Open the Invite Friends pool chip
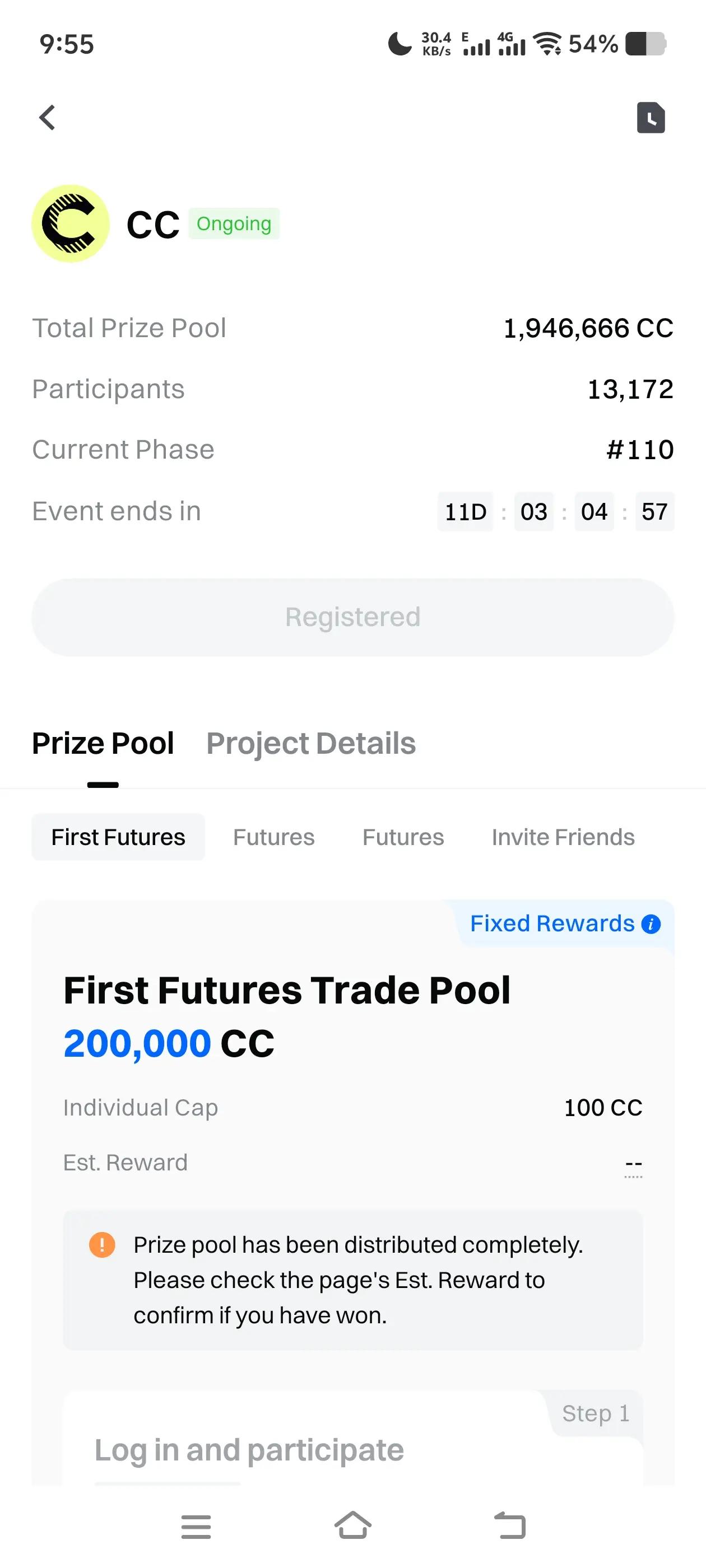Viewport: 706px width, 1568px height. click(x=563, y=837)
